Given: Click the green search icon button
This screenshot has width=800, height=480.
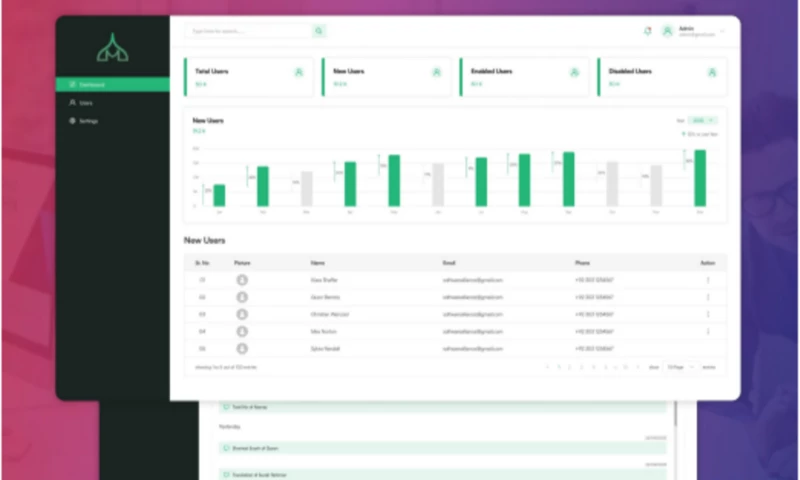Looking at the screenshot, I should point(319,31).
